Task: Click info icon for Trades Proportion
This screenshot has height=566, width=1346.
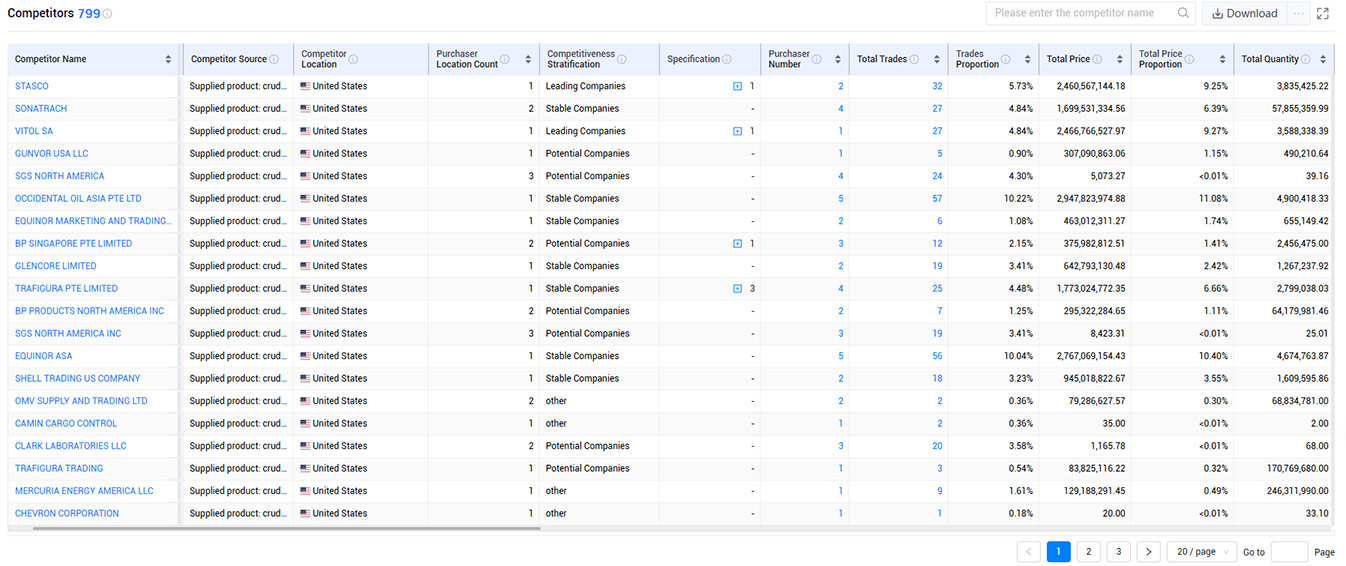Action: (x=1005, y=59)
